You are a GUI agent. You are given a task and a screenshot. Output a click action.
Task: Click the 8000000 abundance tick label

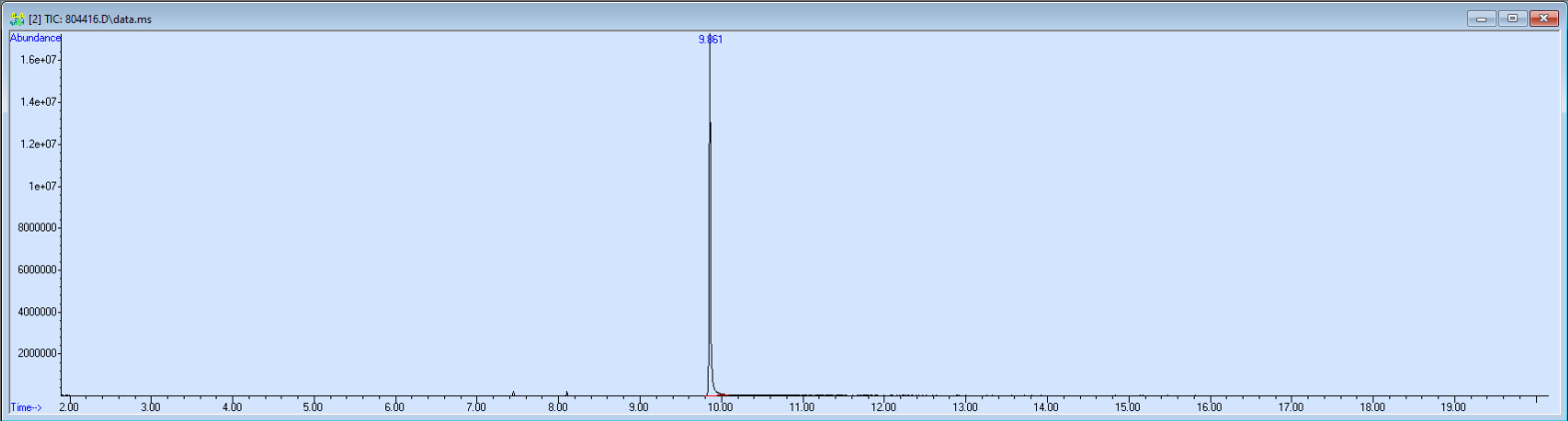(x=38, y=227)
